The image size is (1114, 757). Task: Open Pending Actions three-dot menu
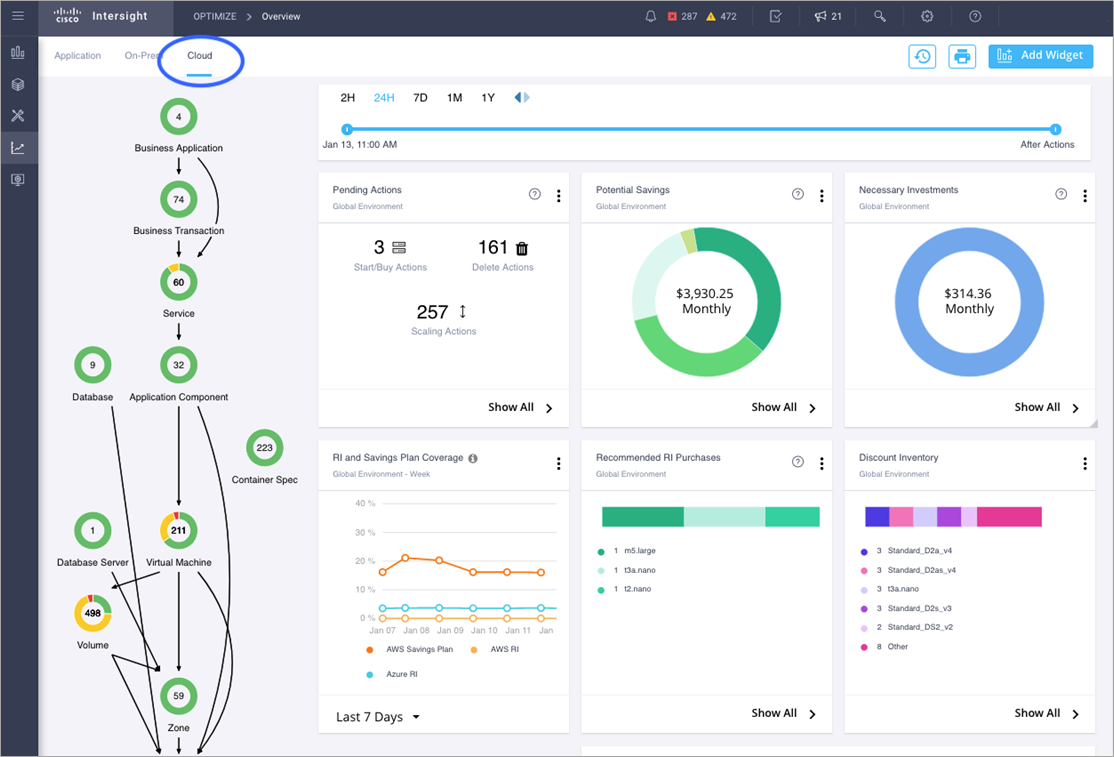coord(558,196)
